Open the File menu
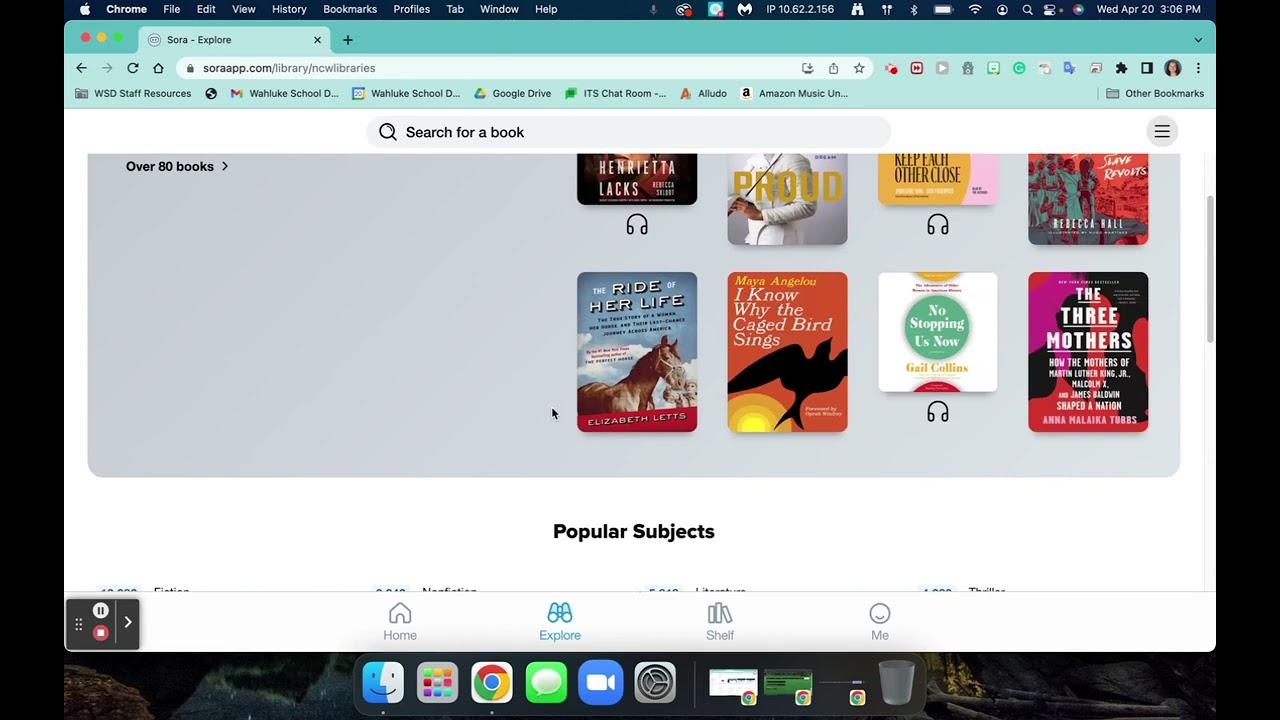Screen dimensions: 1280x720 172,9
